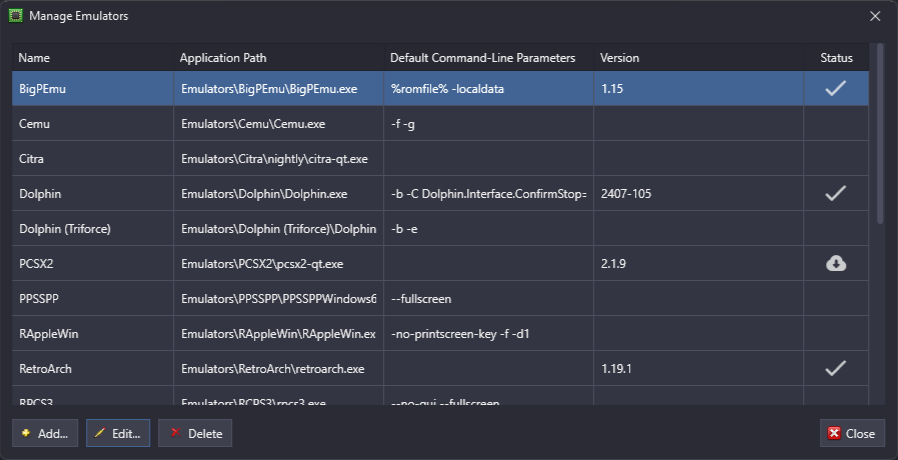The width and height of the screenshot is (898, 460).
Task: Click the cloud download icon for PCSX2
Action: tap(836, 264)
